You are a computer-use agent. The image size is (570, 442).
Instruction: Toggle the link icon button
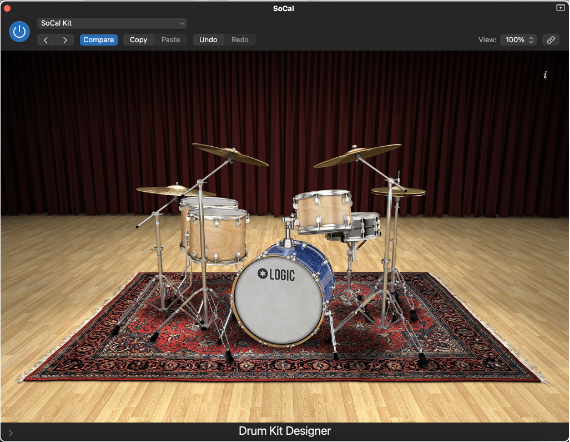tap(551, 40)
